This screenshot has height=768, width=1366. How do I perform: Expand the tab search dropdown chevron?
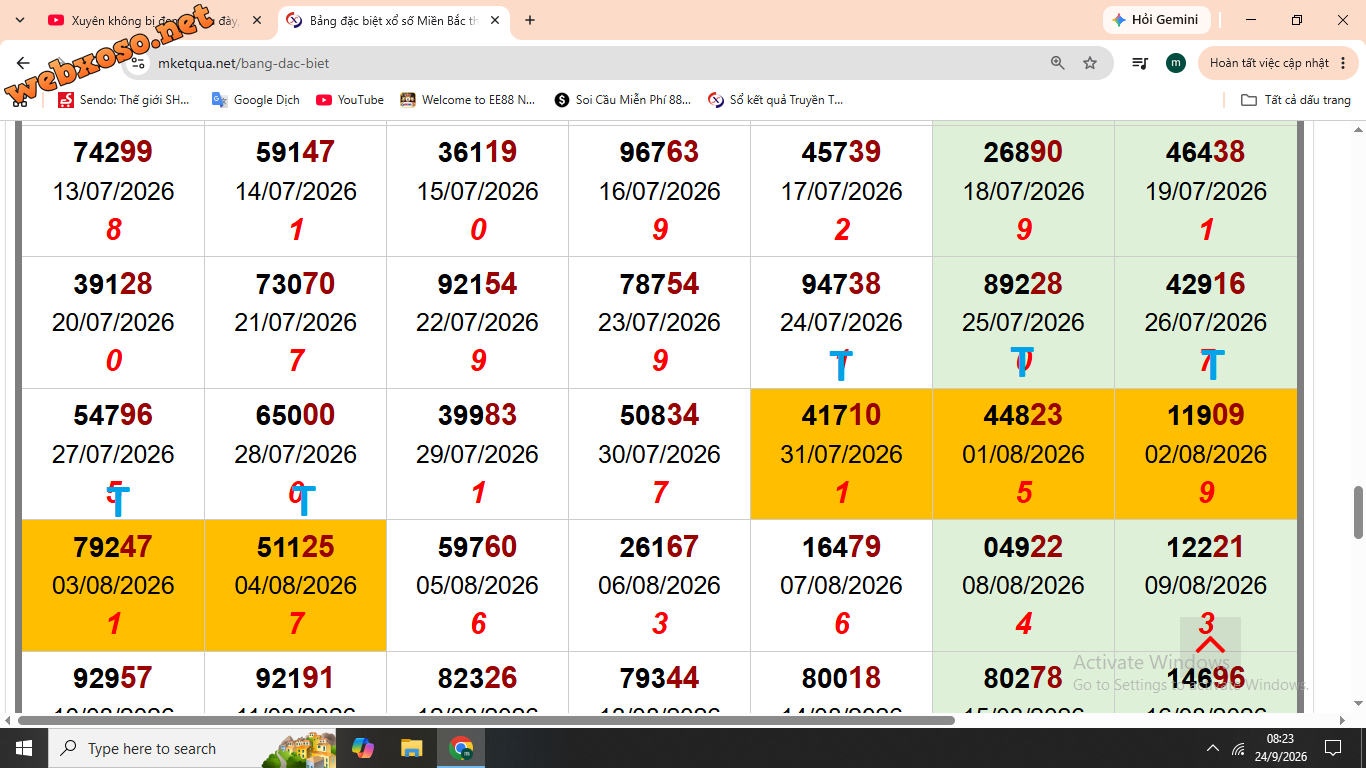(19, 20)
